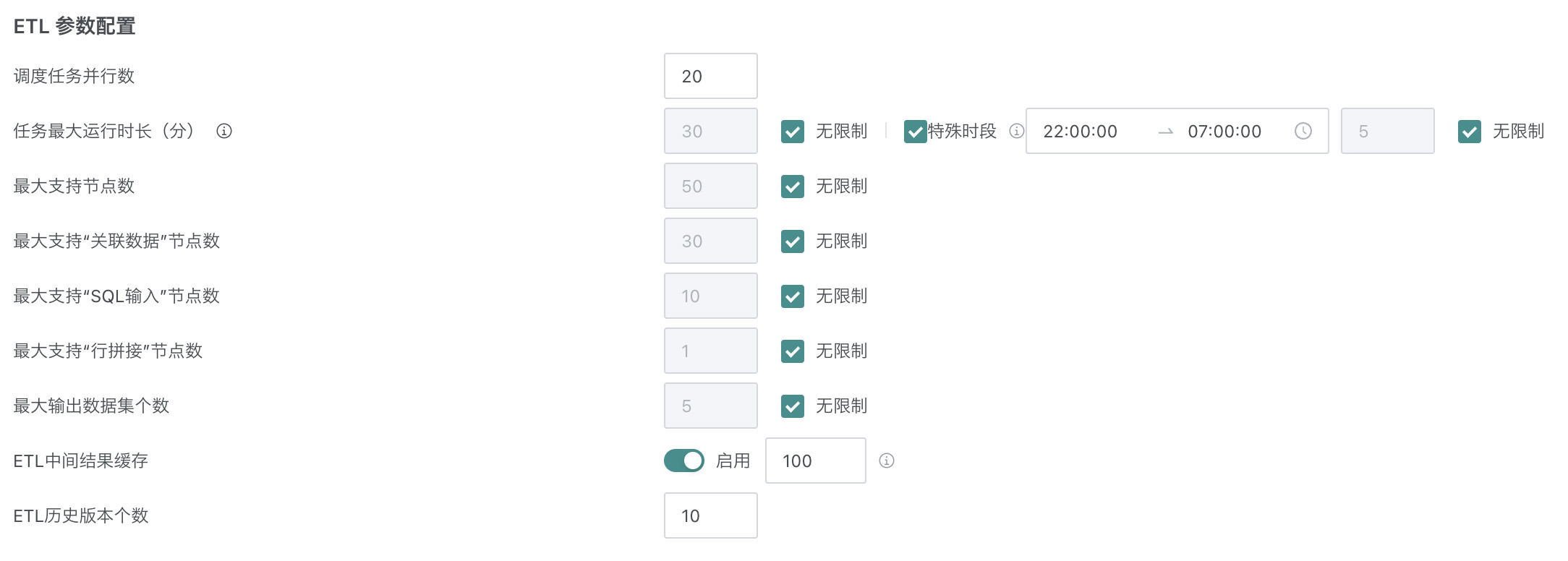
Task: Uncheck 无限制 for 最大输出数据集个数
Action: pyautogui.click(x=793, y=406)
